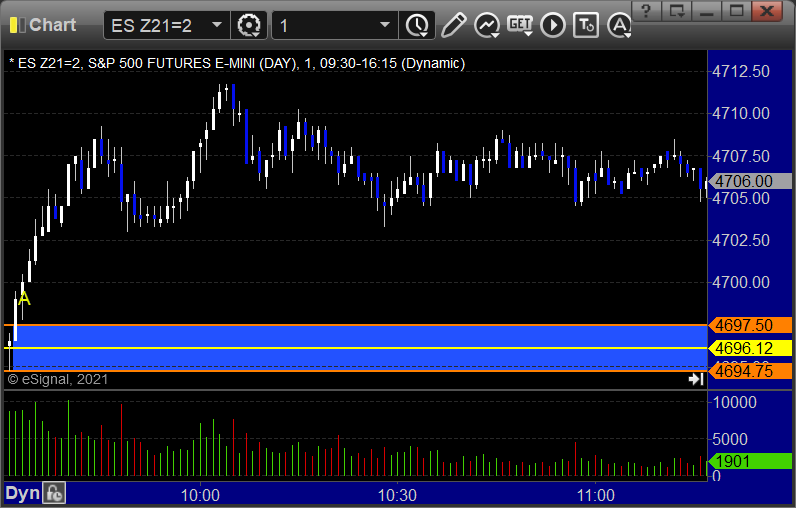Click the 4696.12 yellow price label

coord(750,348)
